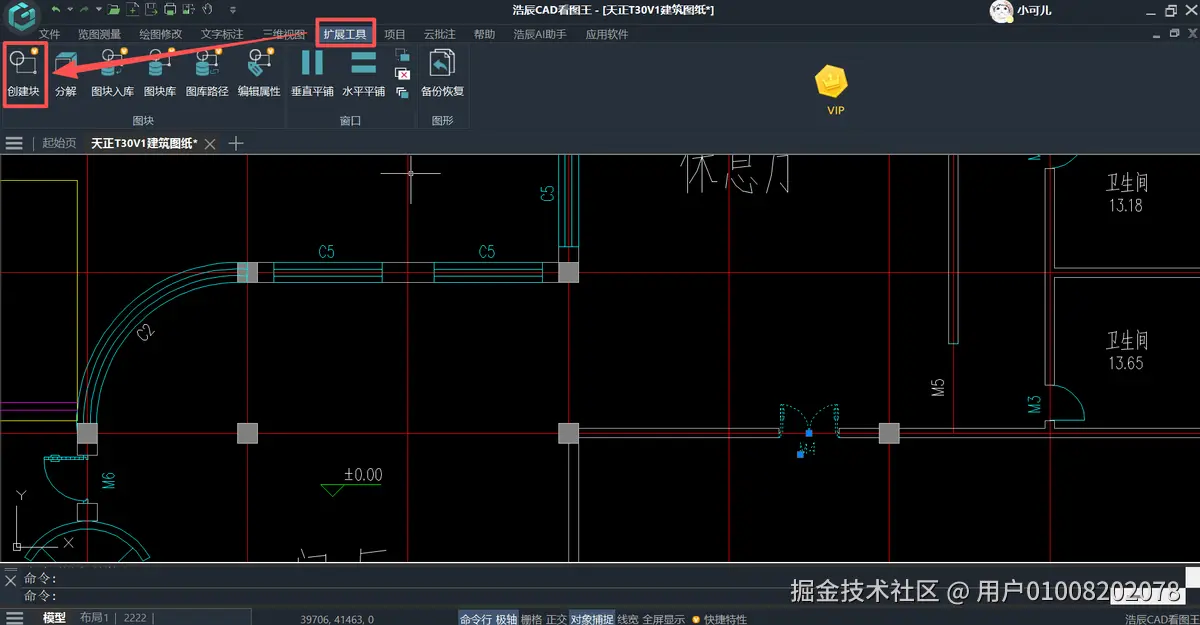Toggle 快捷特性 quick properties
This screenshot has height=625, width=1200.
pos(725,619)
